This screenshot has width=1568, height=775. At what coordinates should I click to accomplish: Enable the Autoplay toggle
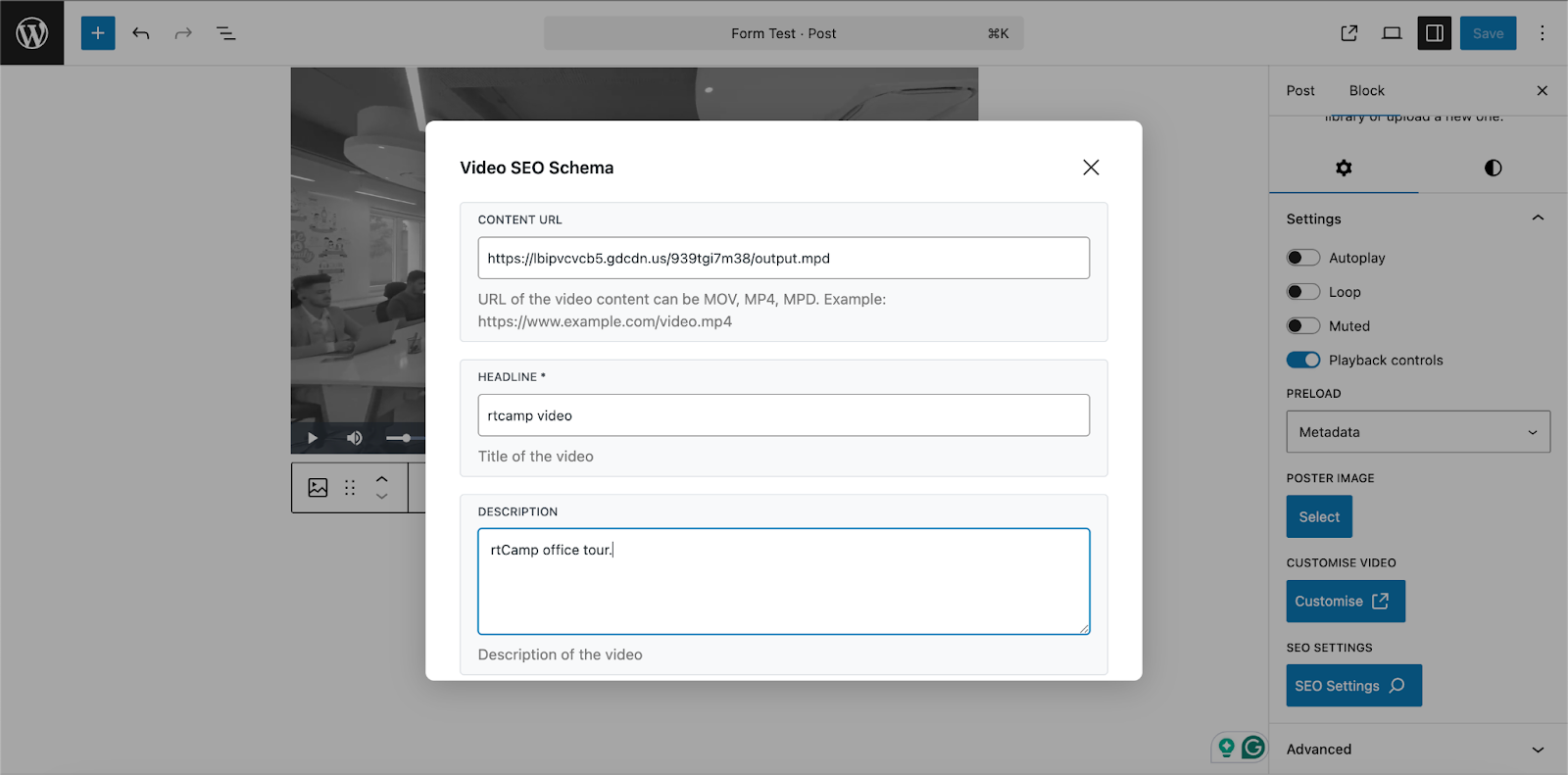pyautogui.click(x=1302, y=258)
